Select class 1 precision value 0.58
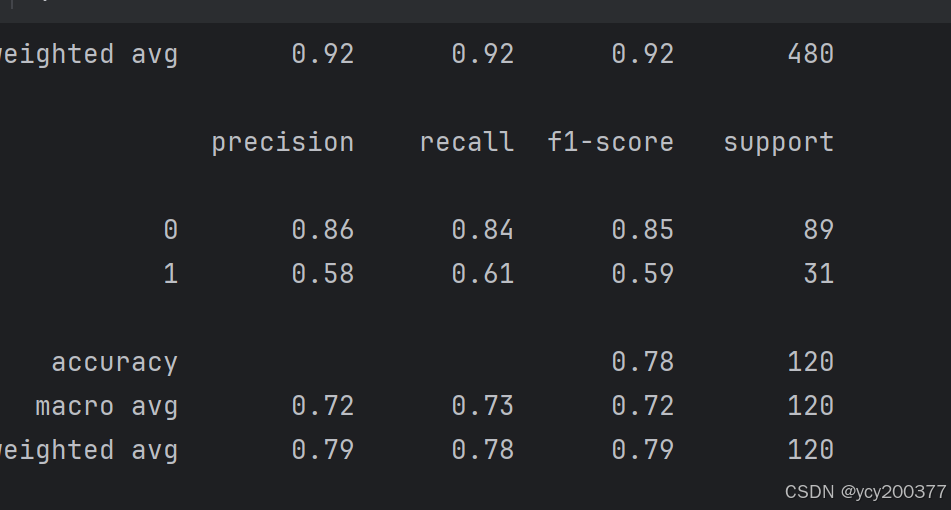The height and width of the screenshot is (510, 951). 323,274
